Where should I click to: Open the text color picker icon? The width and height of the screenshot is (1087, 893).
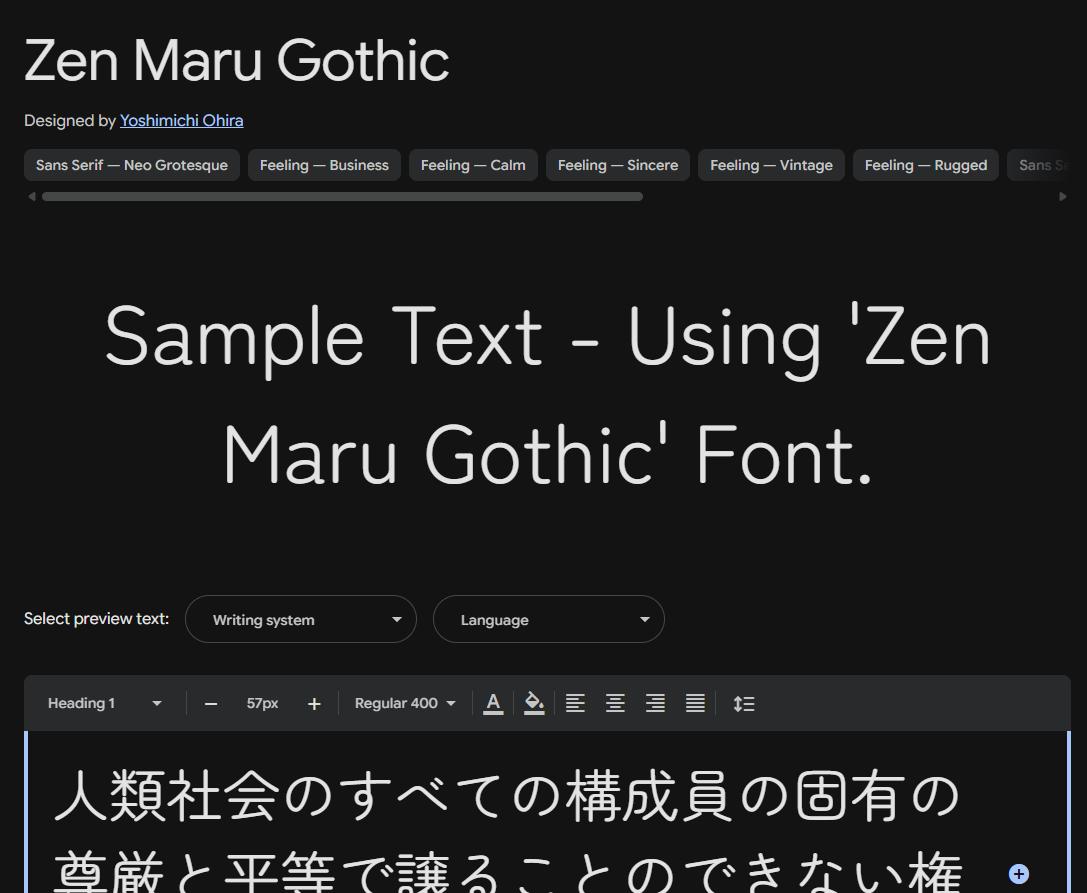point(493,703)
